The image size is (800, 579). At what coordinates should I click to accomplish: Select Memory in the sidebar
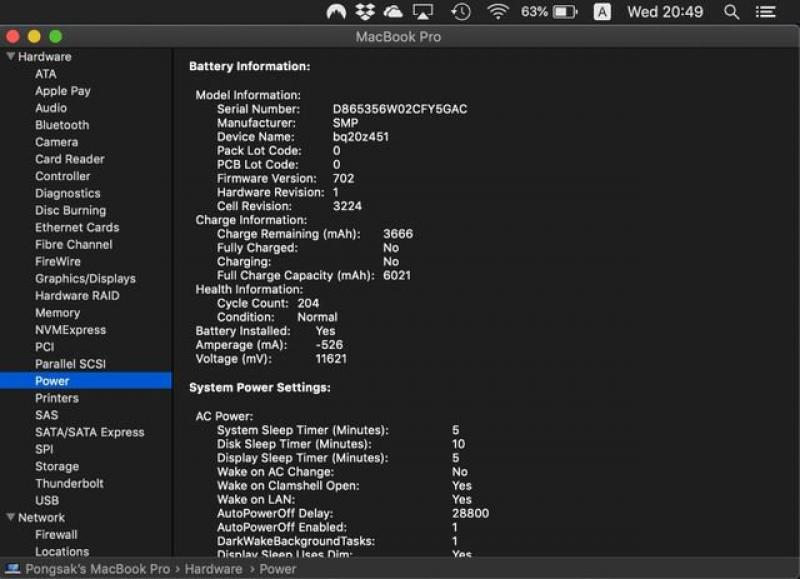coord(58,313)
